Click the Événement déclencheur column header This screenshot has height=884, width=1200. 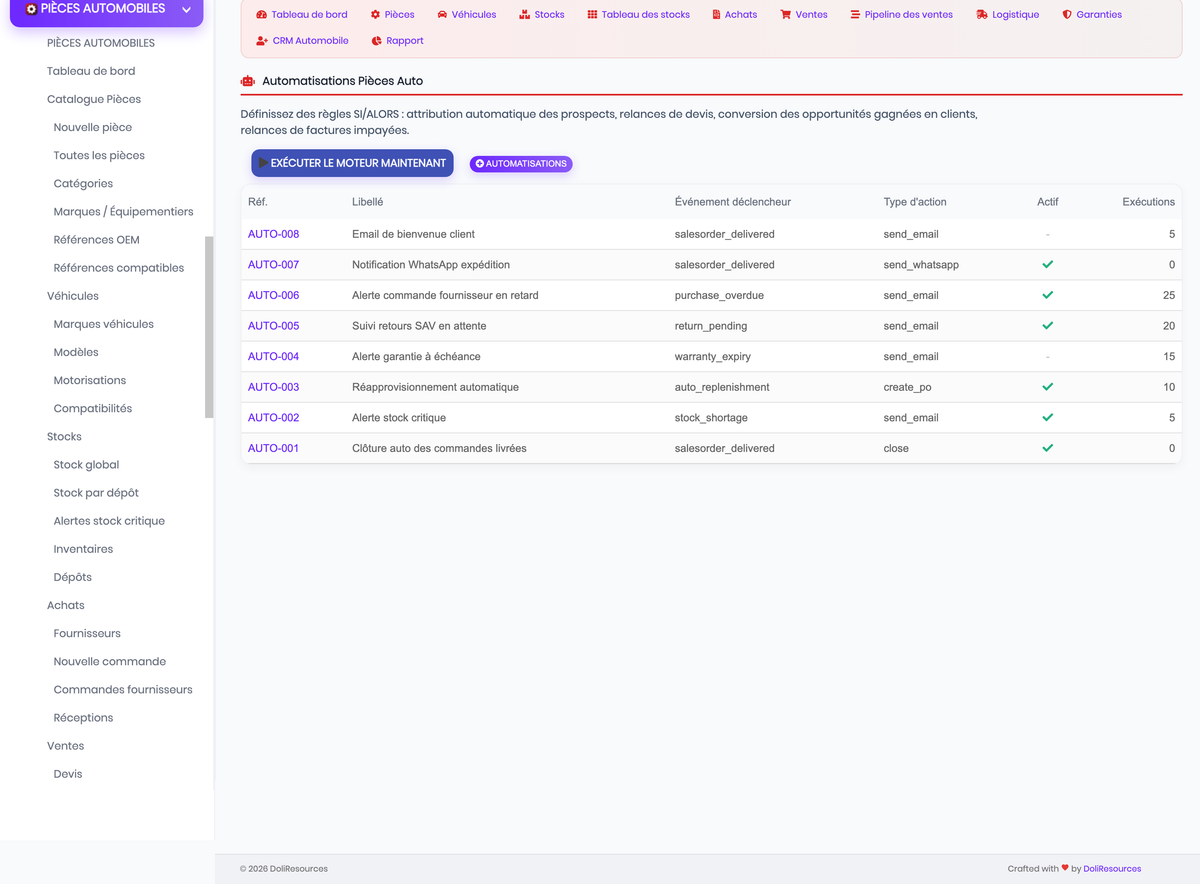[733, 202]
